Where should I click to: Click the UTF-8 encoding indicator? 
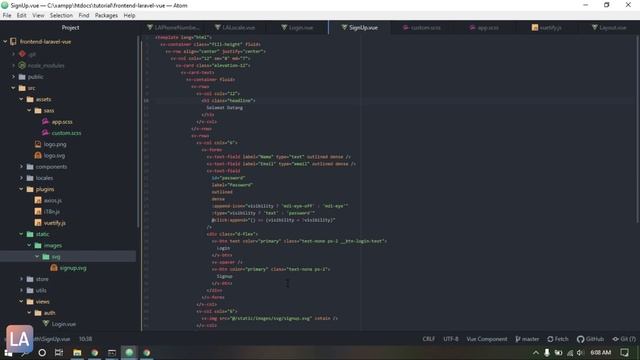(x=451, y=339)
